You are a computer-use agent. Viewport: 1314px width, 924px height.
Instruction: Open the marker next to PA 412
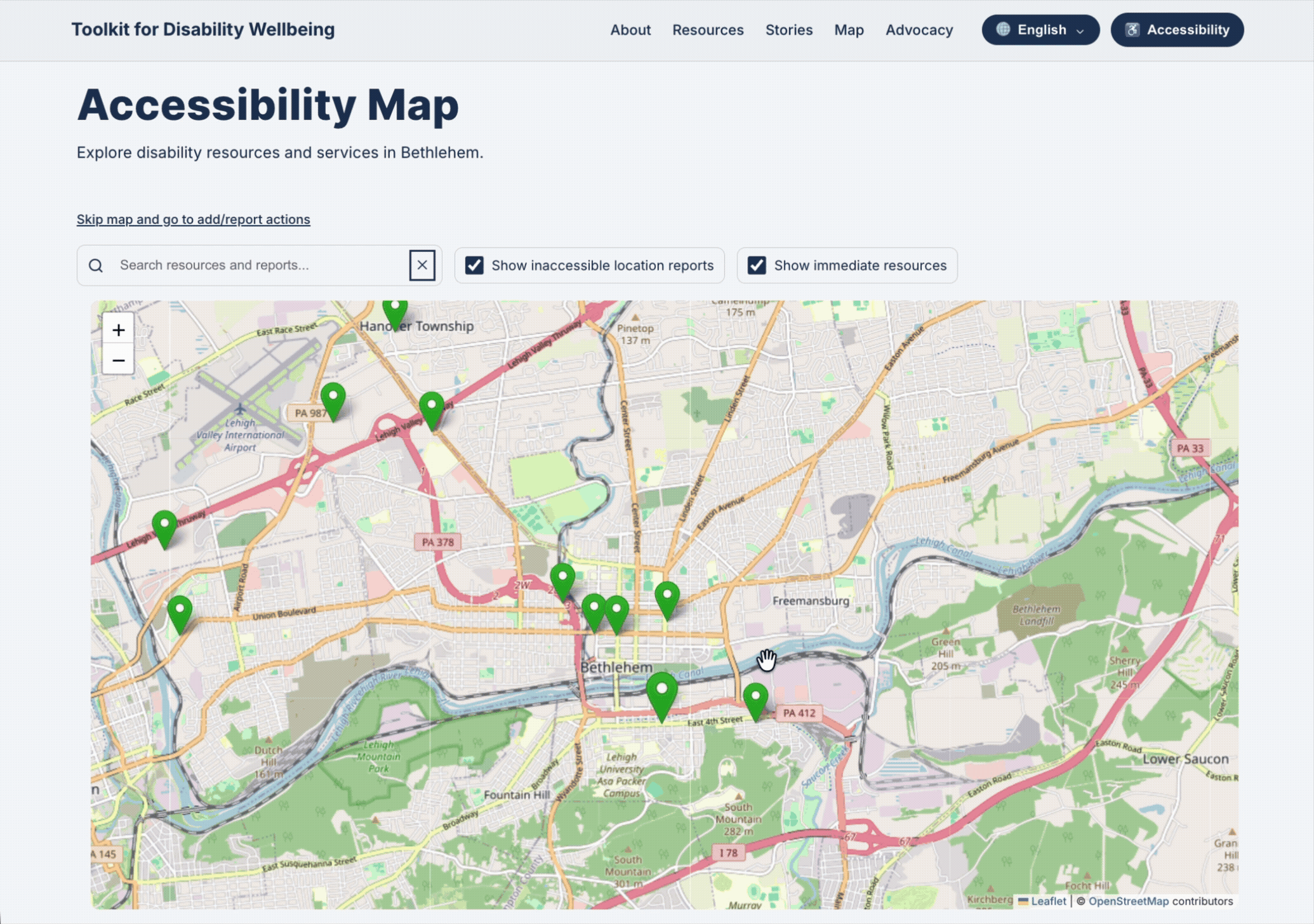click(x=755, y=702)
